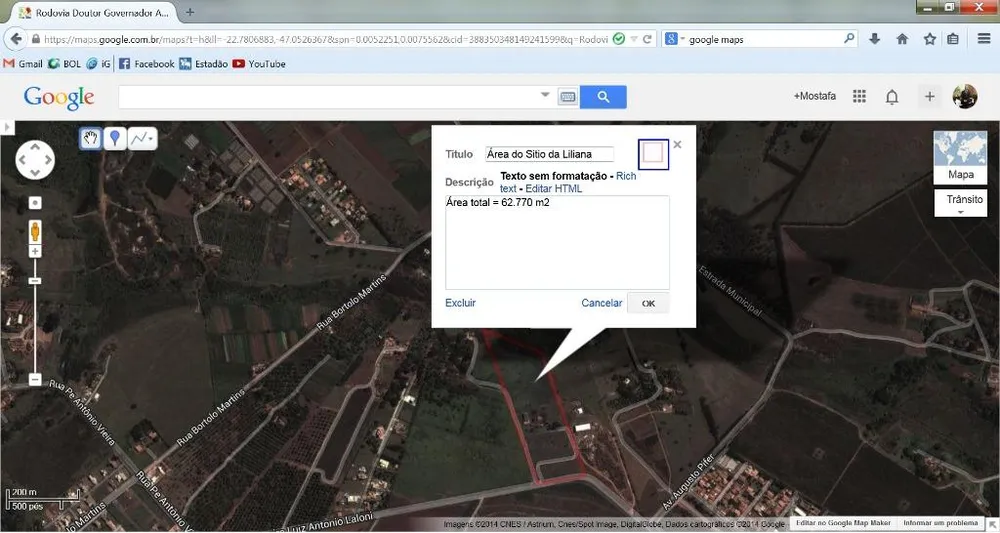Switch to the Mapa view thumbnail
Image resolution: width=1000 pixels, height=533 pixels.
click(x=960, y=157)
